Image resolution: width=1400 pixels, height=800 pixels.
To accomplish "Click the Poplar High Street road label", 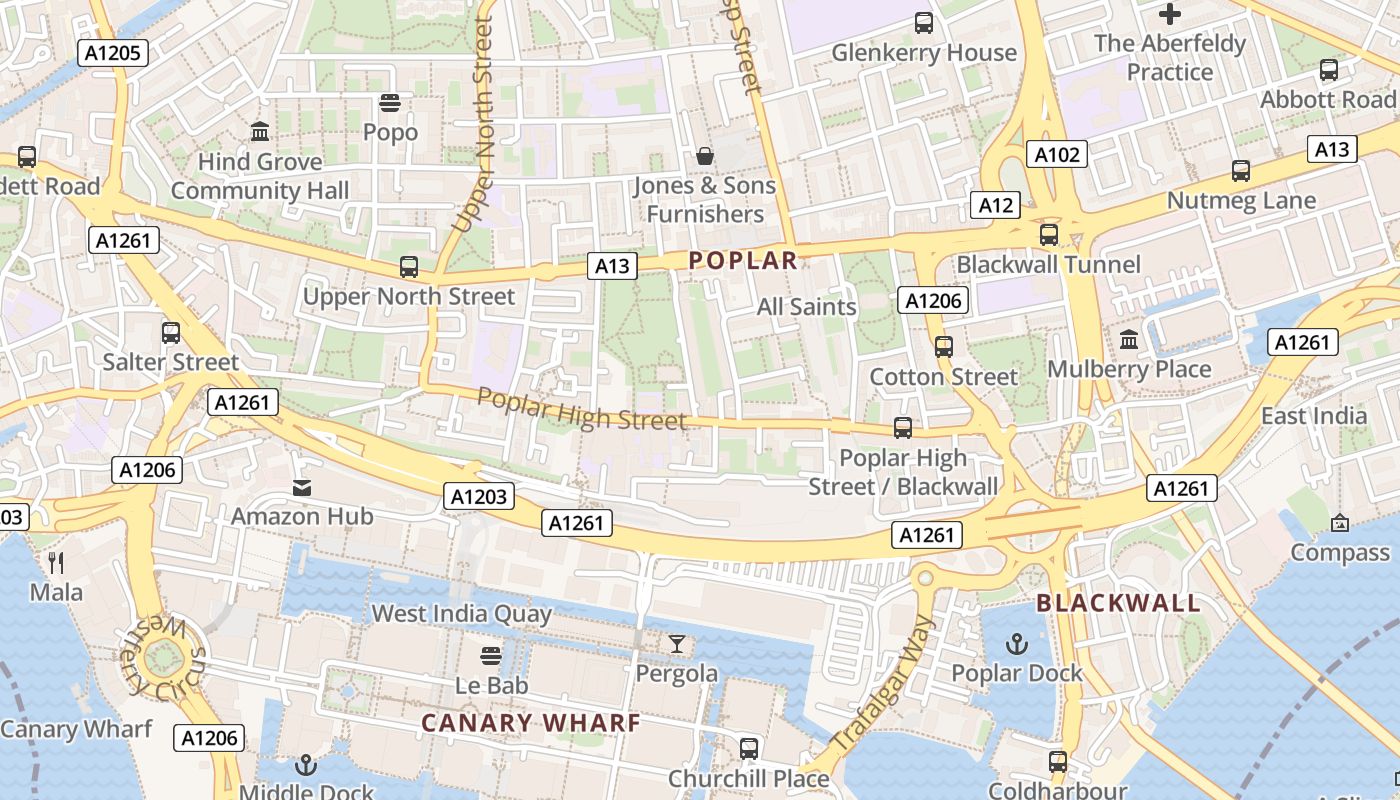I will point(582,408).
